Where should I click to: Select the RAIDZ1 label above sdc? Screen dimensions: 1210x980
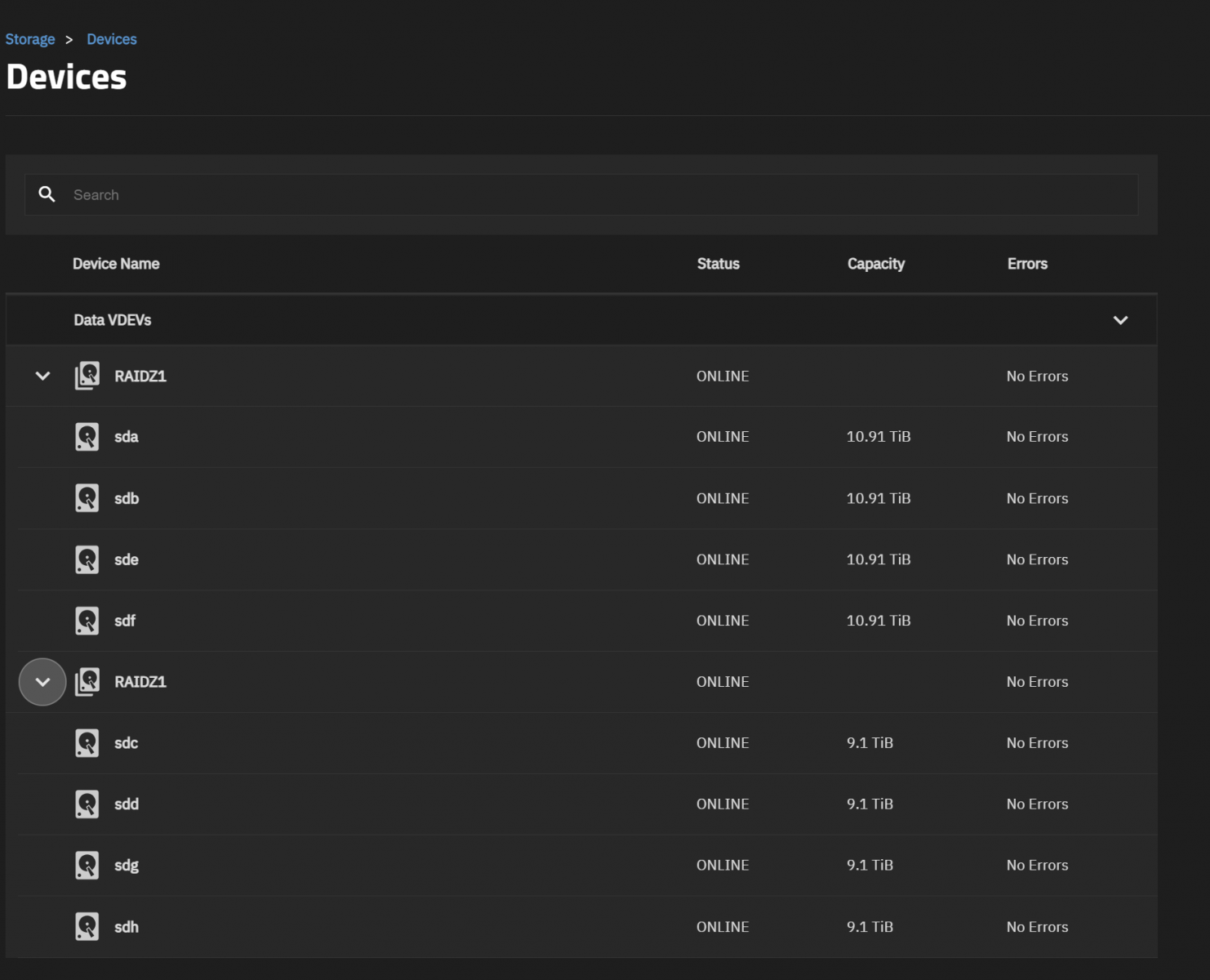coord(140,682)
